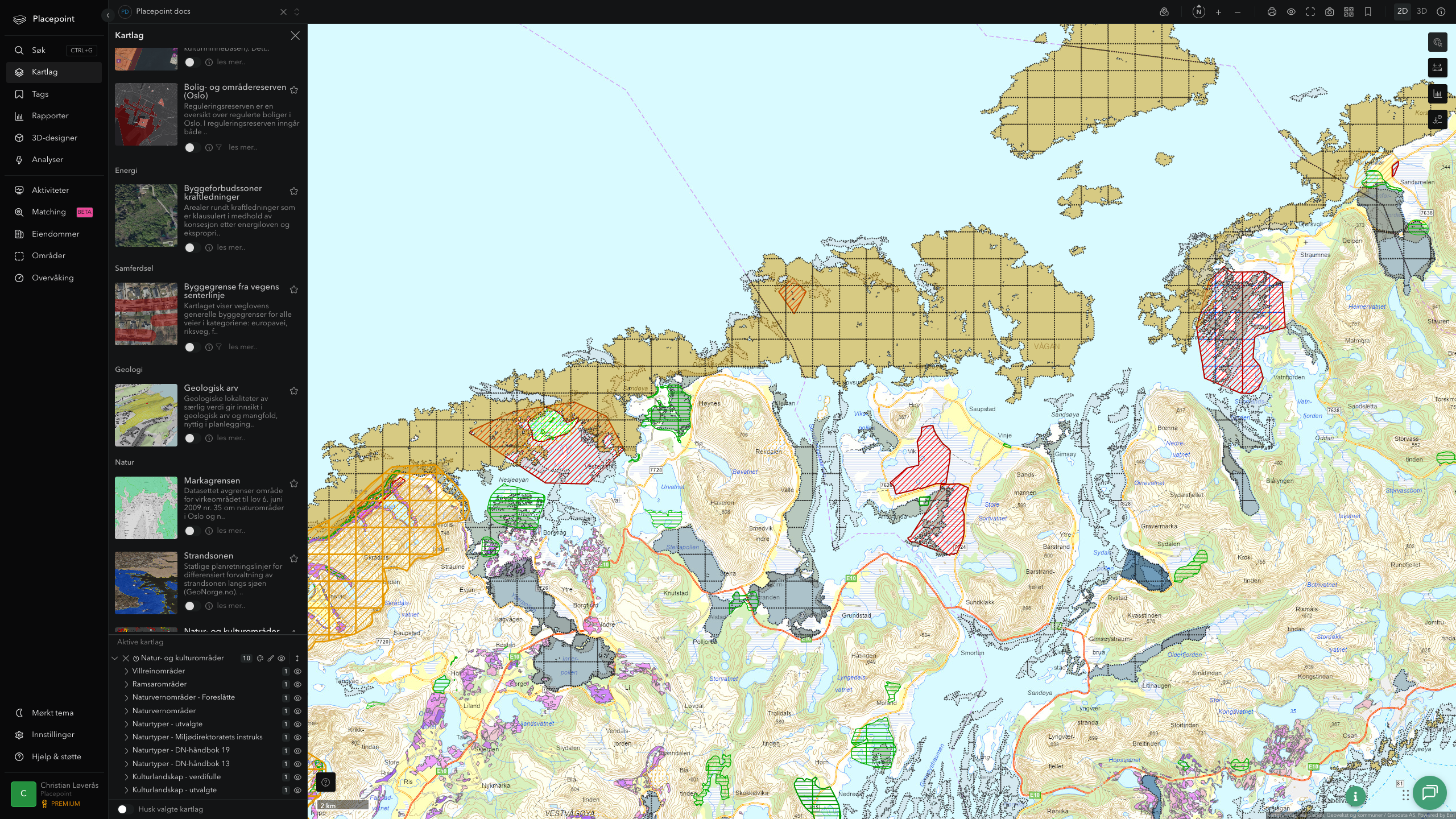Image resolution: width=1456 pixels, height=819 pixels.
Task: Expand Naturtyper - Miljødirektoratets instruks sublayer
Action: [126, 738]
